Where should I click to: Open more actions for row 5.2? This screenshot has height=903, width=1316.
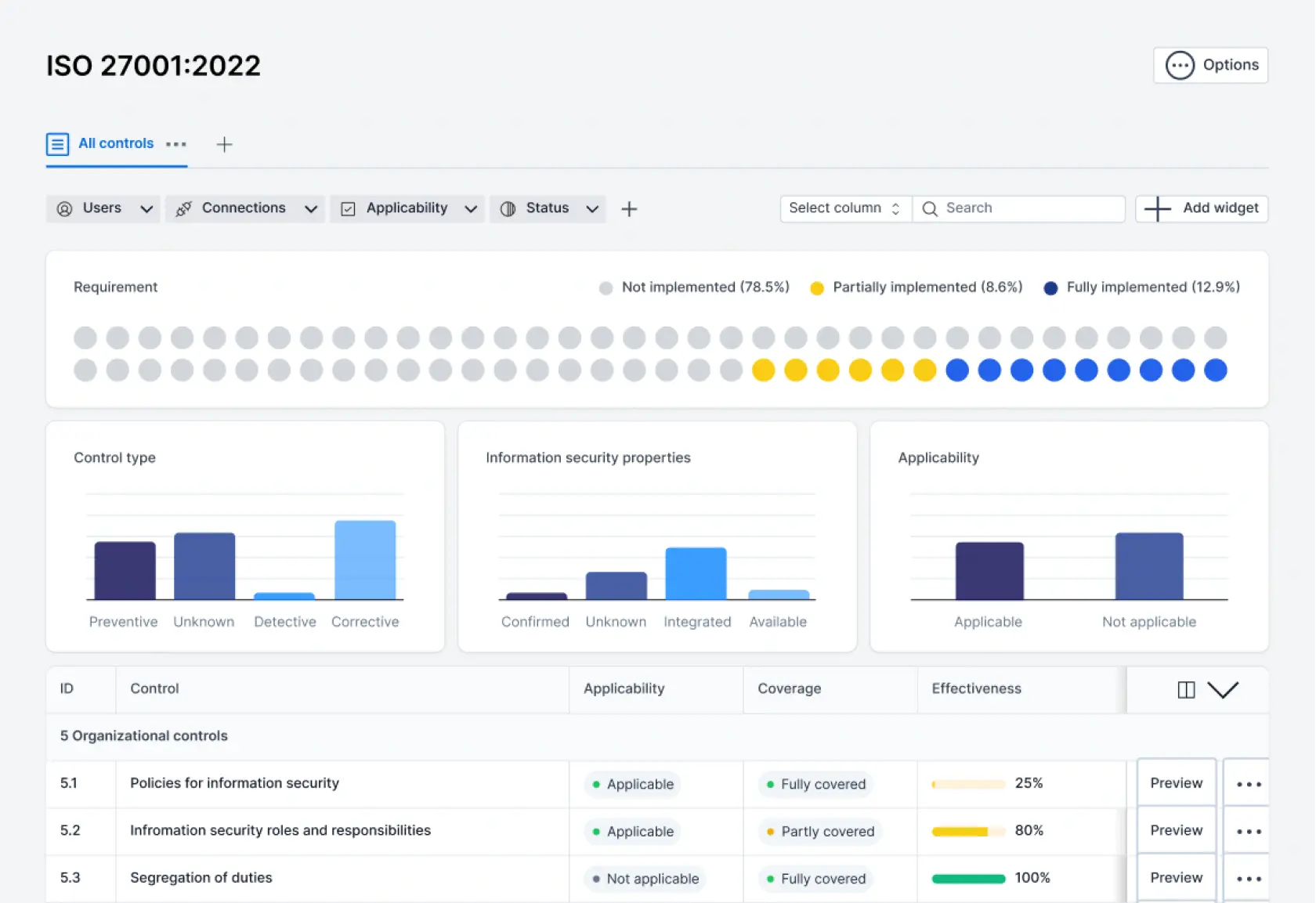tap(1248, 832)
